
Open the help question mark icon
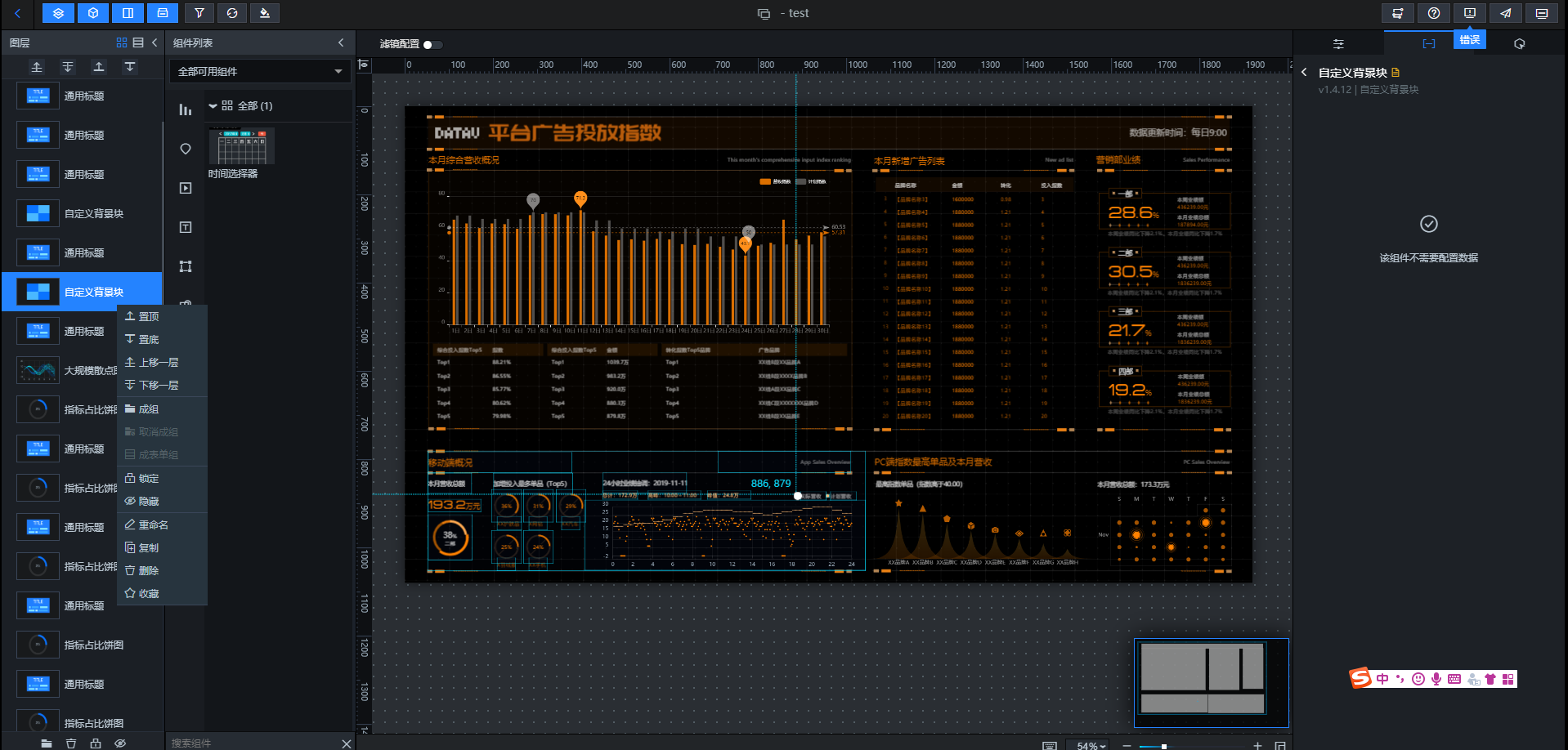click(x=1434, y=13)
